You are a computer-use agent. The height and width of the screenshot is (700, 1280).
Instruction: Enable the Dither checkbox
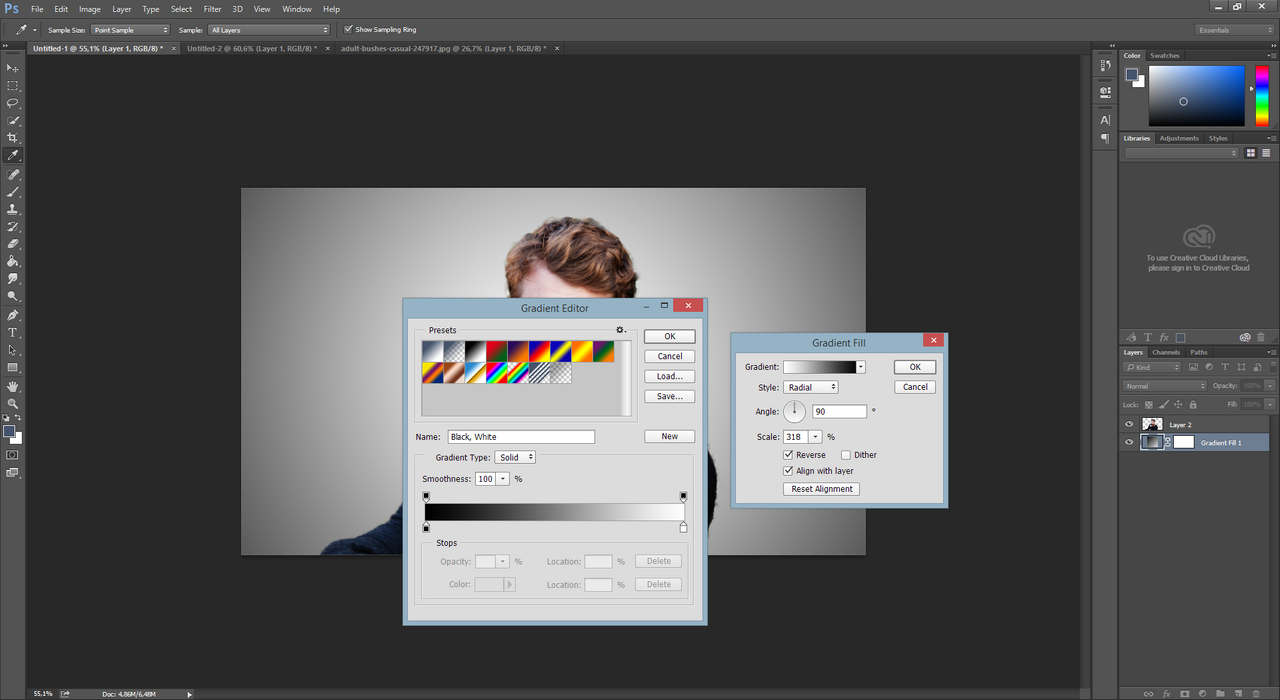pos(846,455)
